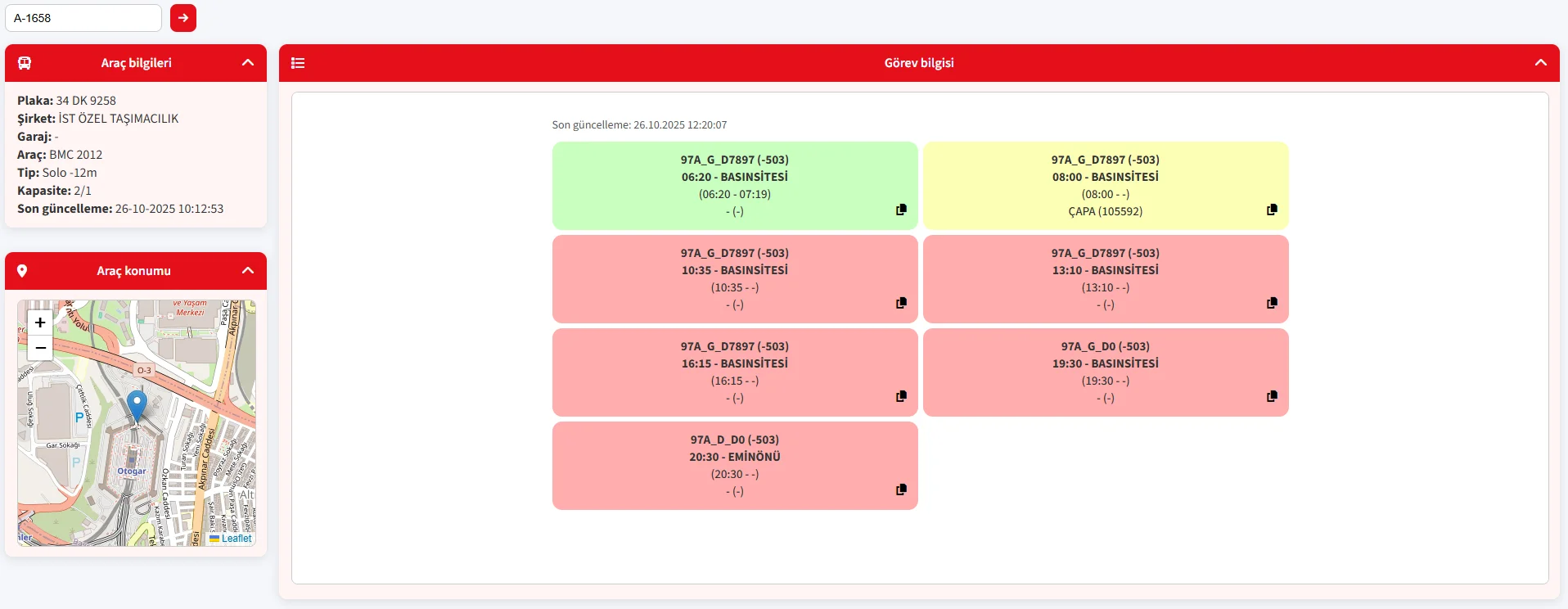
Task: Collapse the Araç bilgileri panel
Action: click(x=248, y=63)
